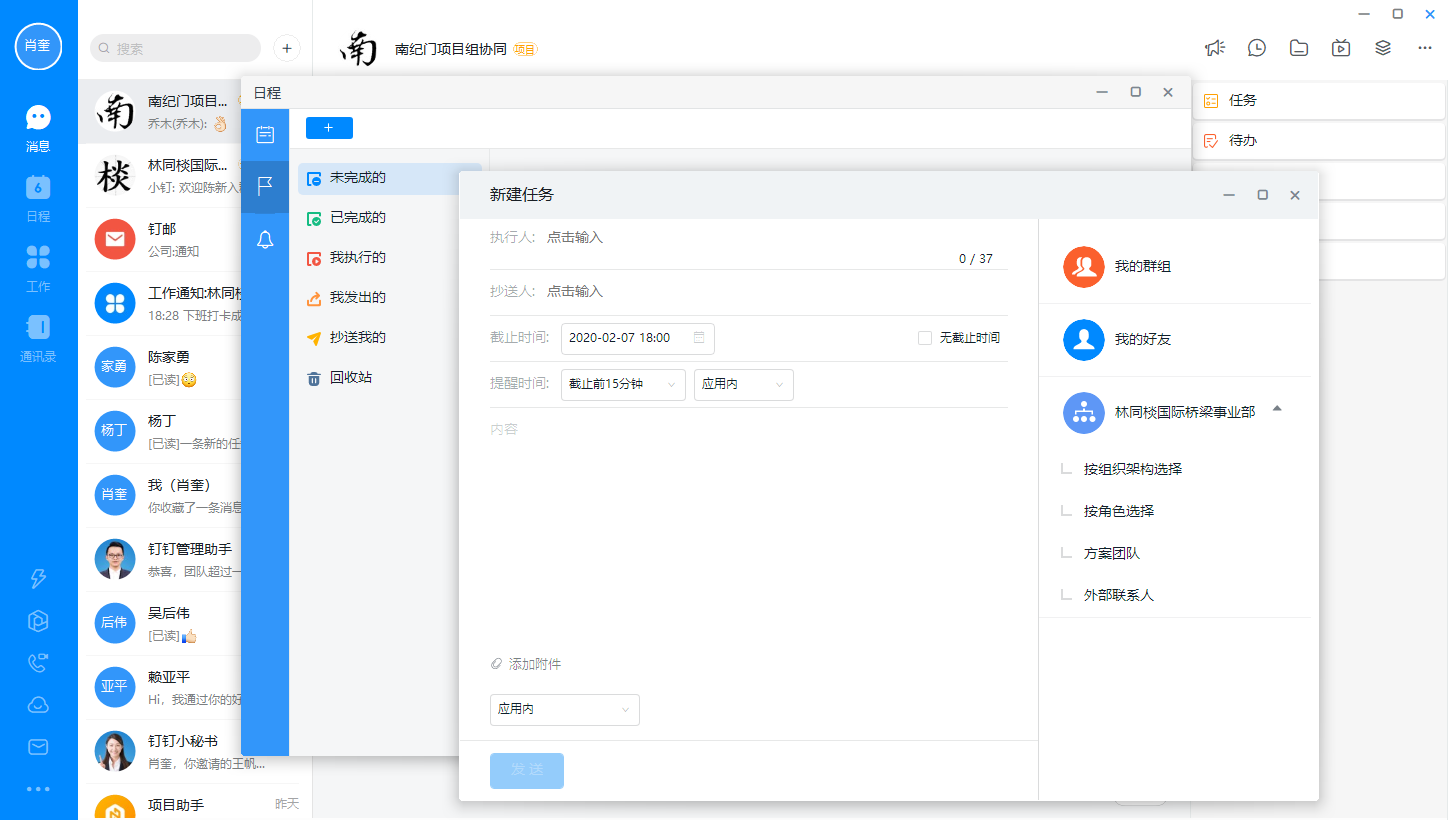Click the 肖奎 profile avatar
Image resolution: width=1448 pixels, height=820 pixels.
(x=39, y=46)
